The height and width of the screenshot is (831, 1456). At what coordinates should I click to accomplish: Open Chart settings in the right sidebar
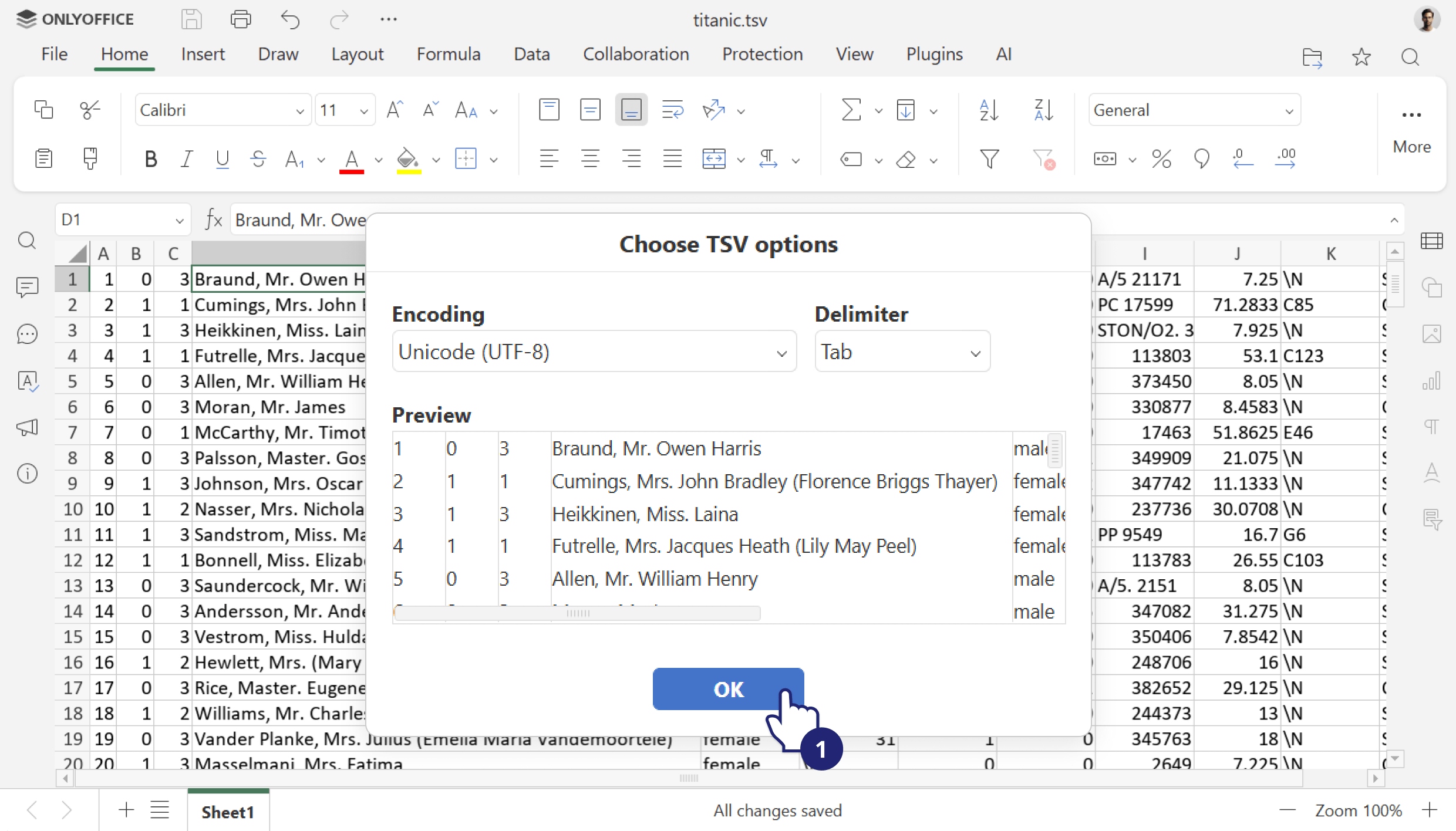(1433, 381)
